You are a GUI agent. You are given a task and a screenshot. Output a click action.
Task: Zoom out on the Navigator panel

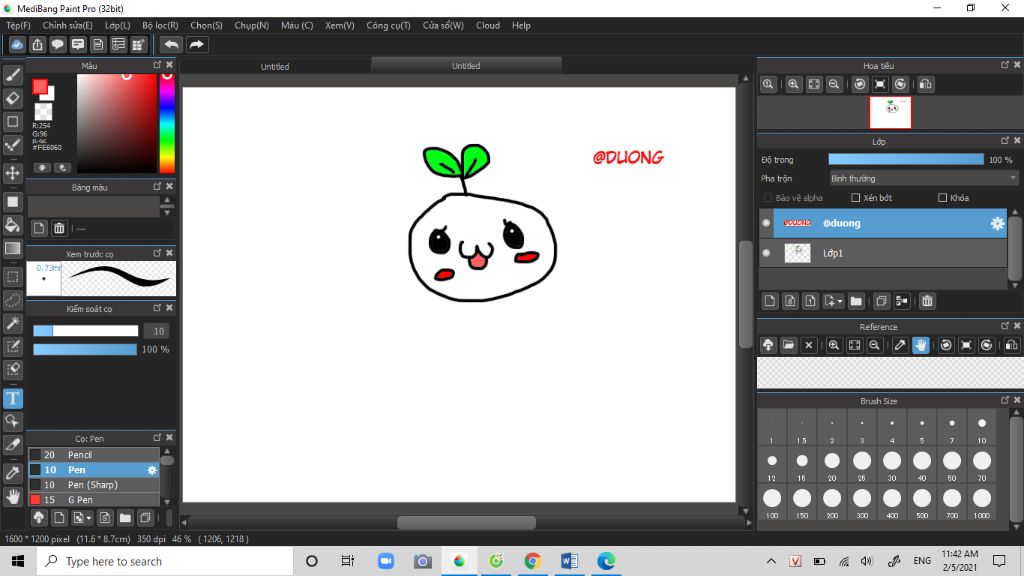(834, 84)
